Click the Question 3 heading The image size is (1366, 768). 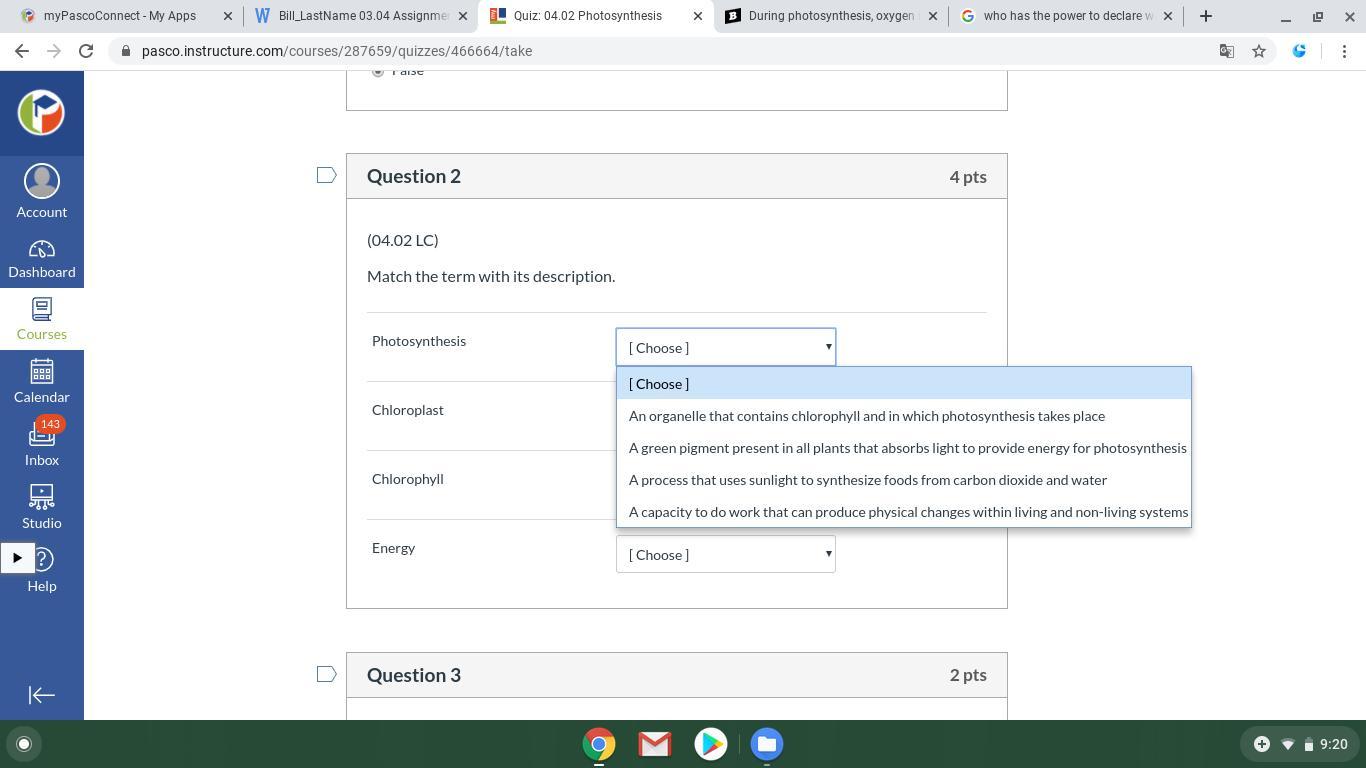[414, 675]
